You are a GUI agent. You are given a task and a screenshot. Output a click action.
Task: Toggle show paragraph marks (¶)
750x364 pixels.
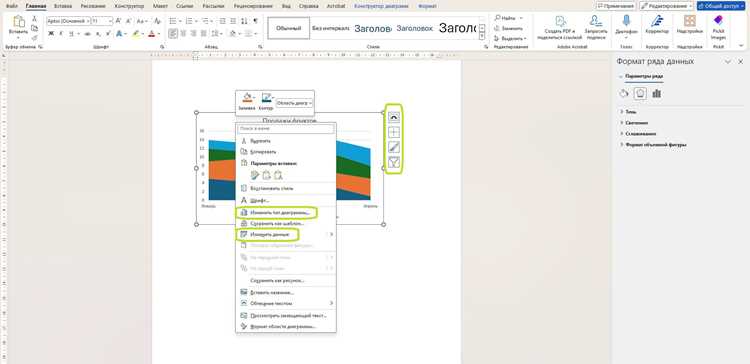pos(256,21)
